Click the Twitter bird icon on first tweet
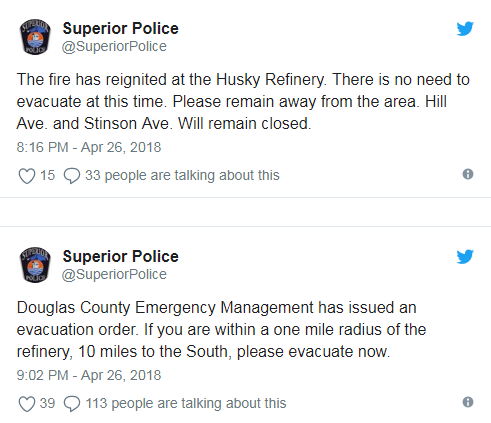The width and height of the screenshot is (491, 423). pos(465,29)
